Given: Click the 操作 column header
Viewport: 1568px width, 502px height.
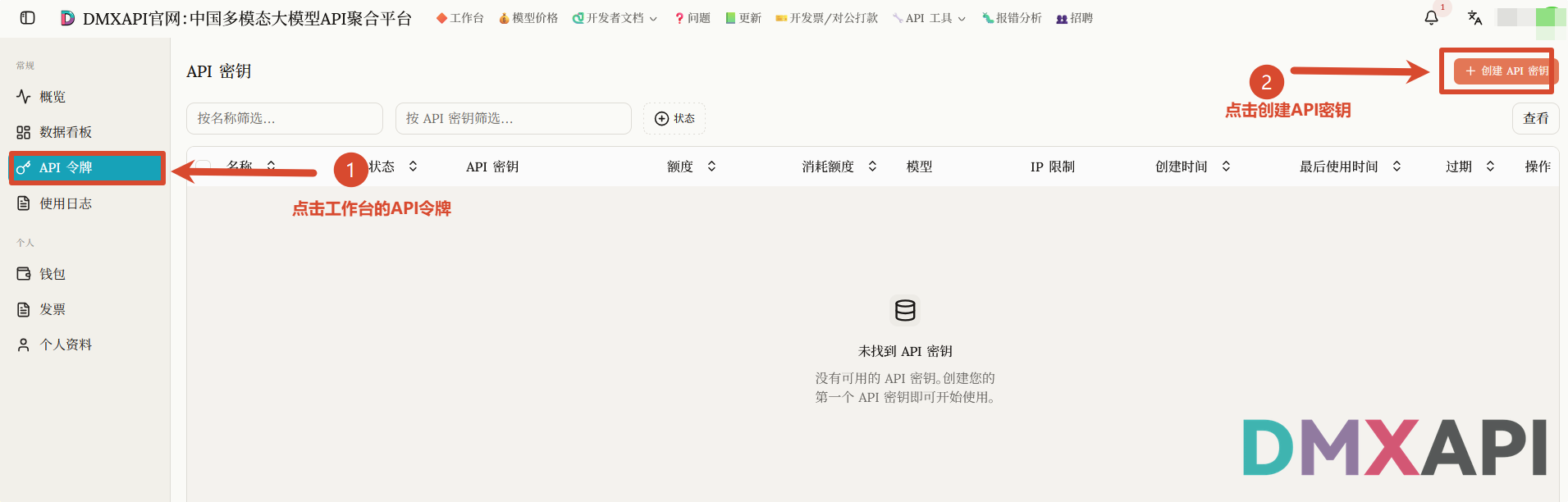Looking at the screenshot, I should (1538, 167).
